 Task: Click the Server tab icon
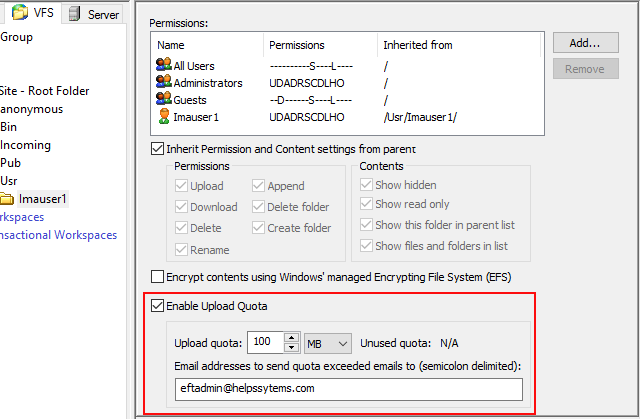[x=74, y=14]
